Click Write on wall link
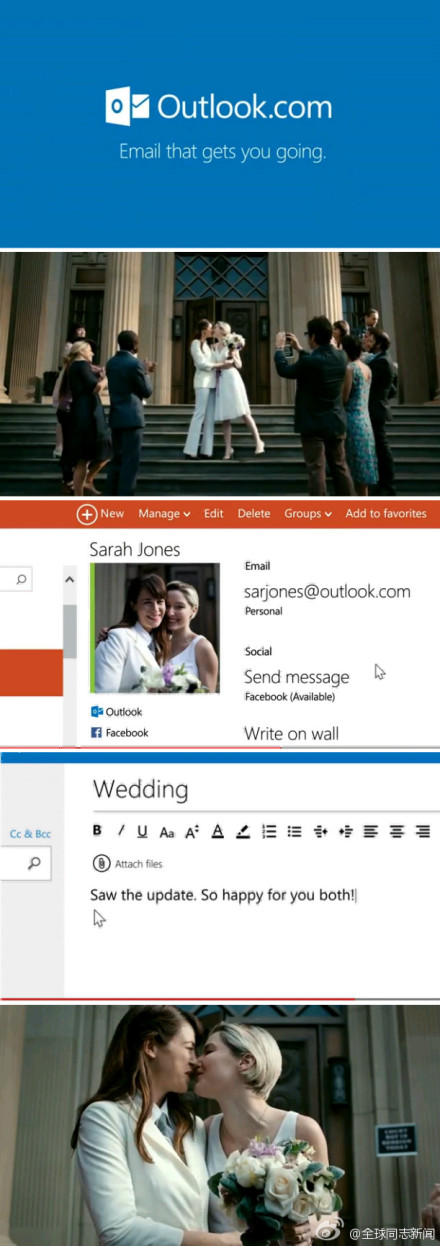 pyautogui.click(x=291, y=734)
